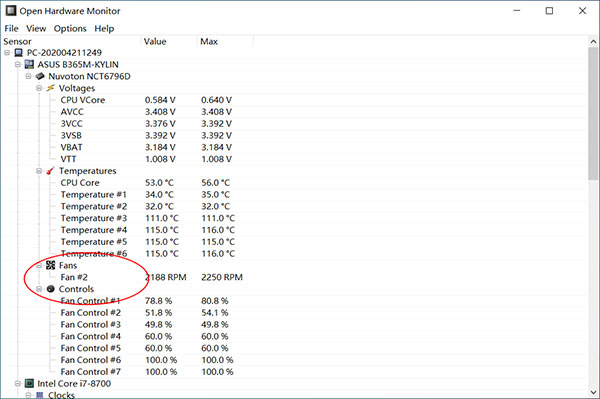Click the computer icon beside PC-202004211249

[18, 52]
